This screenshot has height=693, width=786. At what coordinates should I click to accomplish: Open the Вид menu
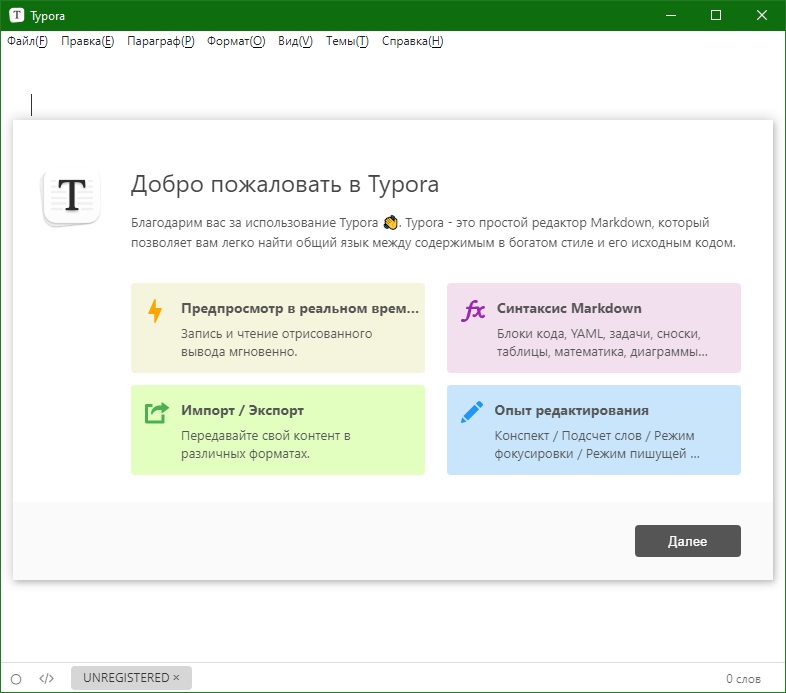295,41
